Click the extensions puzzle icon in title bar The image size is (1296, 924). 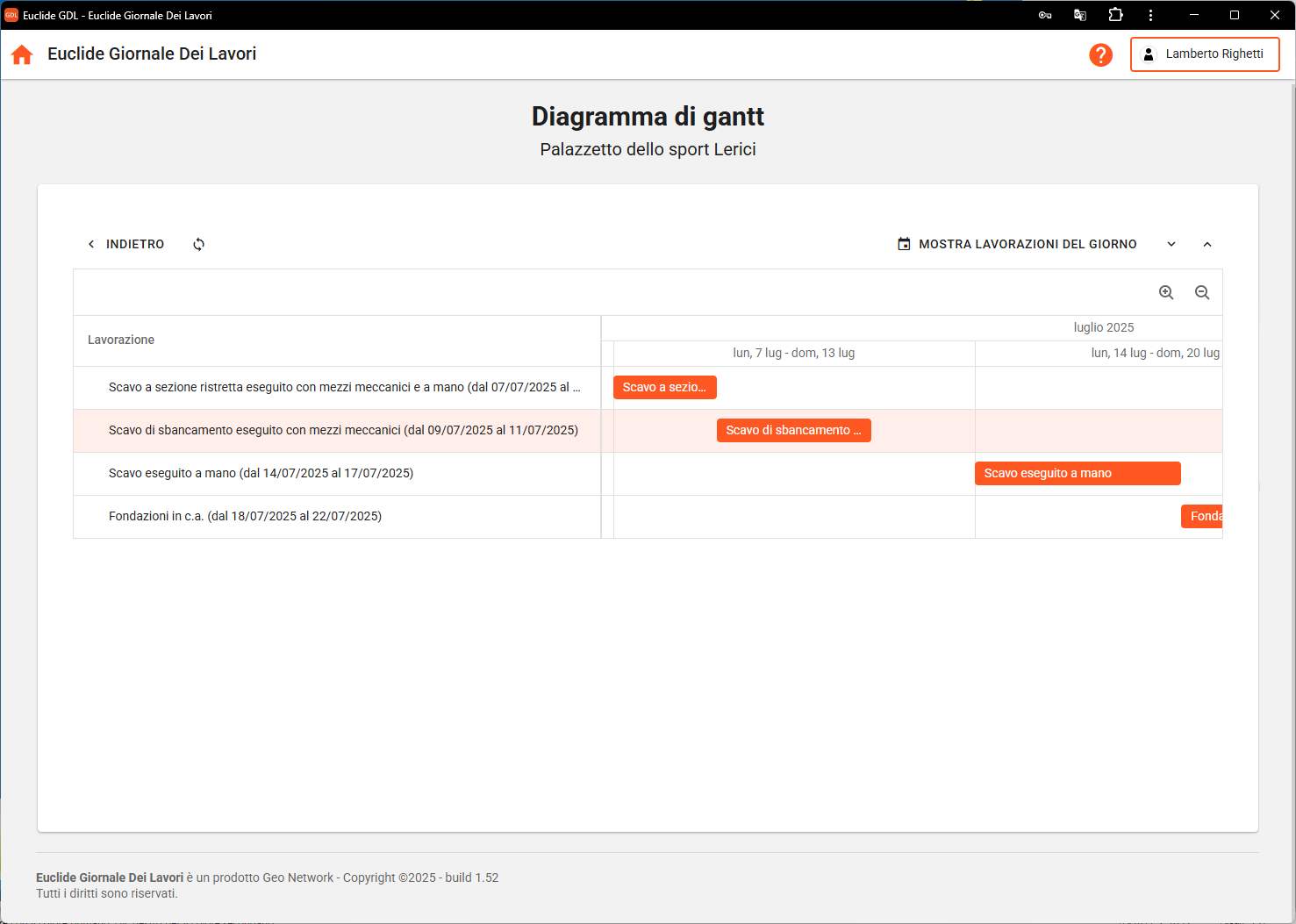1115,15
